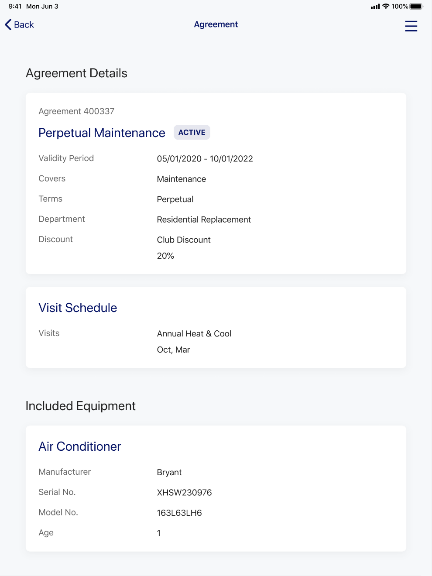Select the serial number XHSW230976
This screenshot has width=432, height=576.
click(x=184, y=492)
